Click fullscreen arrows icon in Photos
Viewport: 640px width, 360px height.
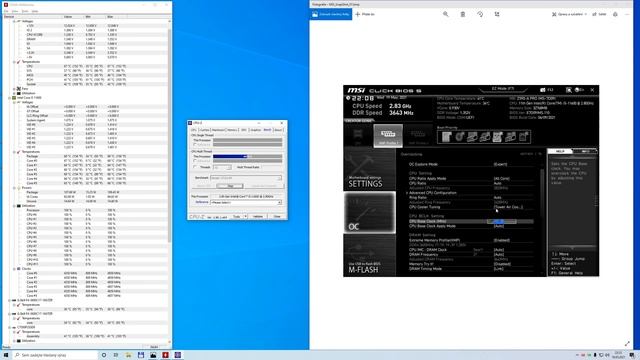tap(627, 343)
